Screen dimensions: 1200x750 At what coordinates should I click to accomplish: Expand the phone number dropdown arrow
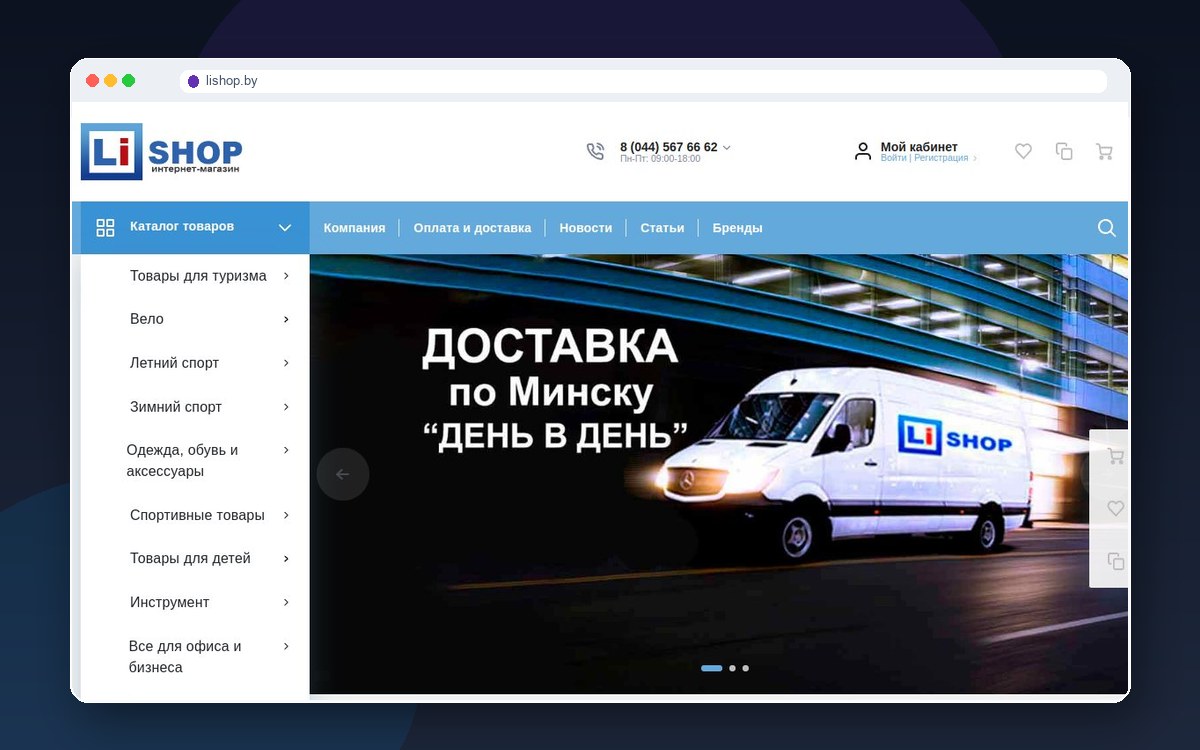(x=727, y=147)
